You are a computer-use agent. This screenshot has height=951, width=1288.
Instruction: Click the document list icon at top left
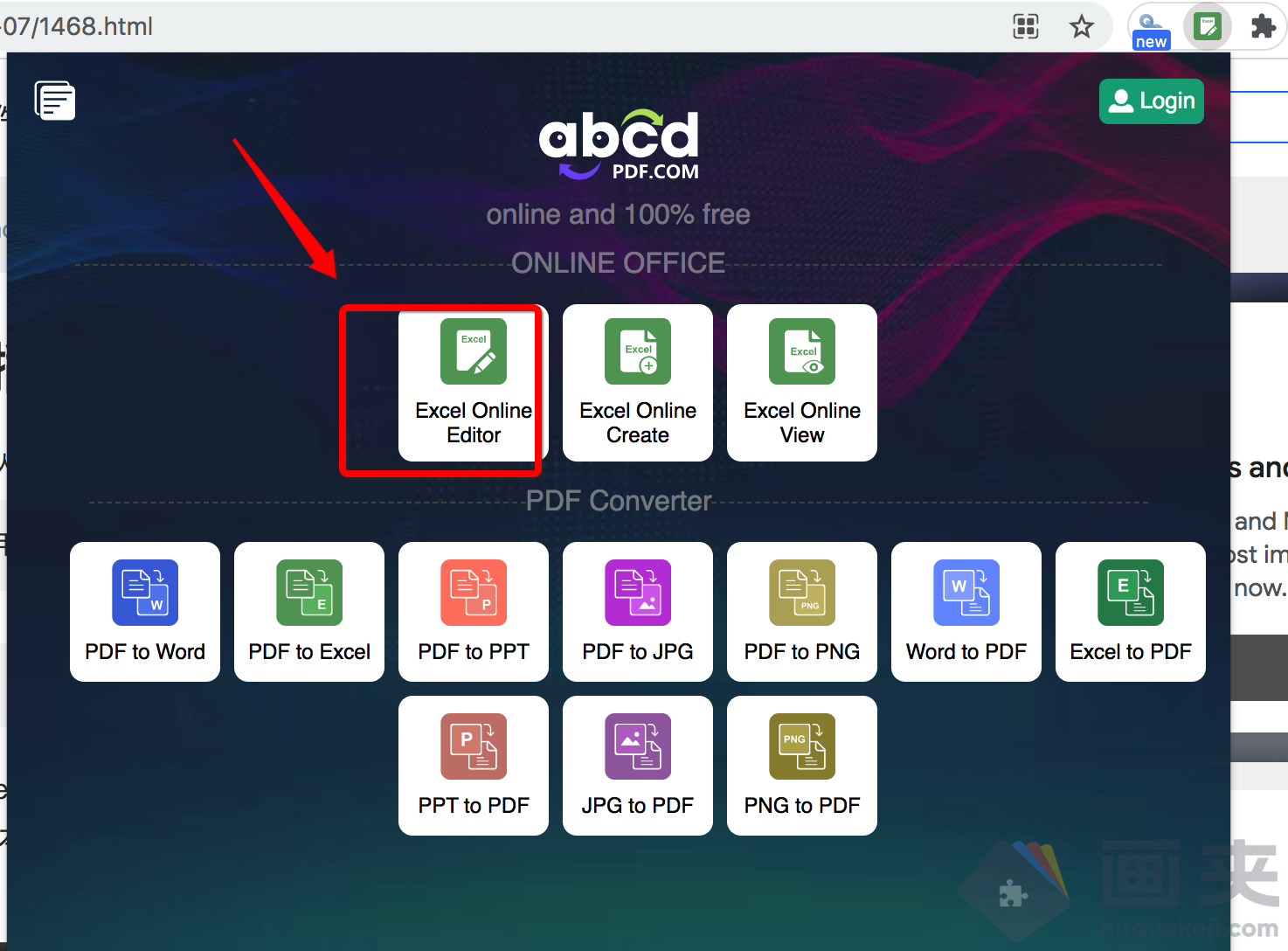click(55, 101)
